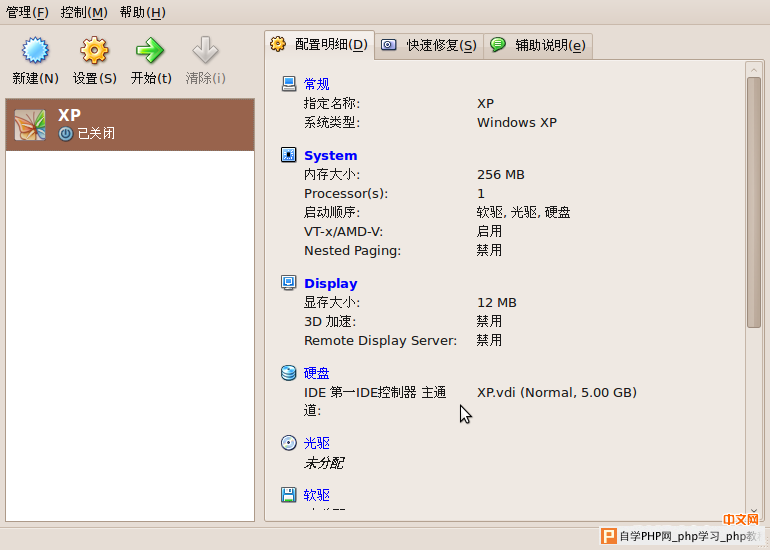
Task: Open the 光驱 optical drive settings link
Action: (317, 443)
